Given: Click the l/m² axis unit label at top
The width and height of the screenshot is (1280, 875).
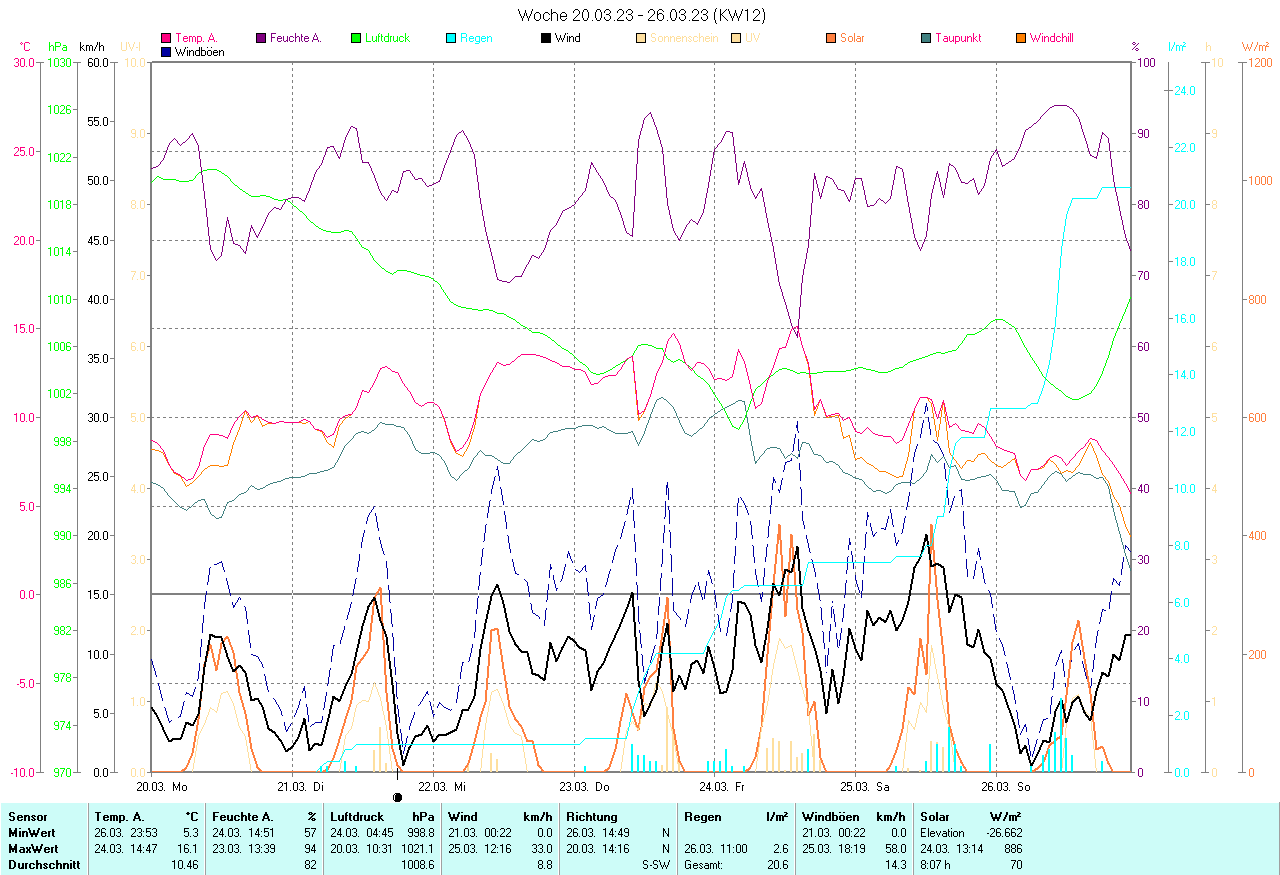Looking at the screenshot, I should 1177,46.
